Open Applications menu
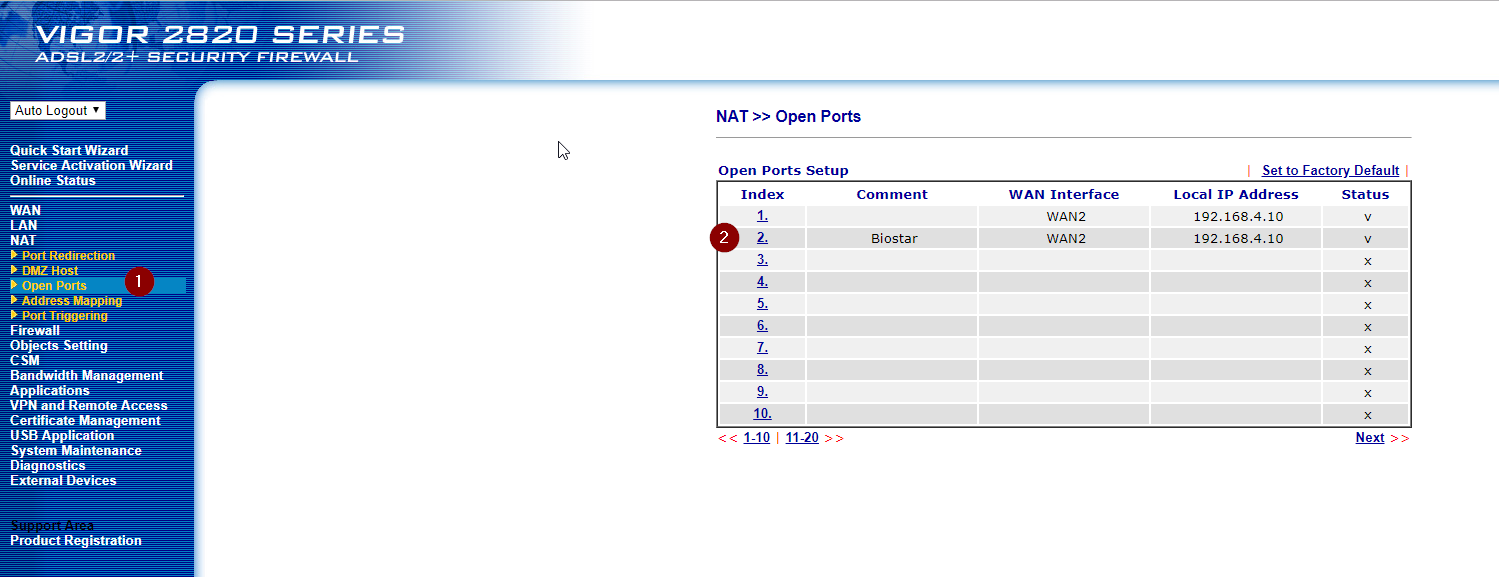 (50, 390)
